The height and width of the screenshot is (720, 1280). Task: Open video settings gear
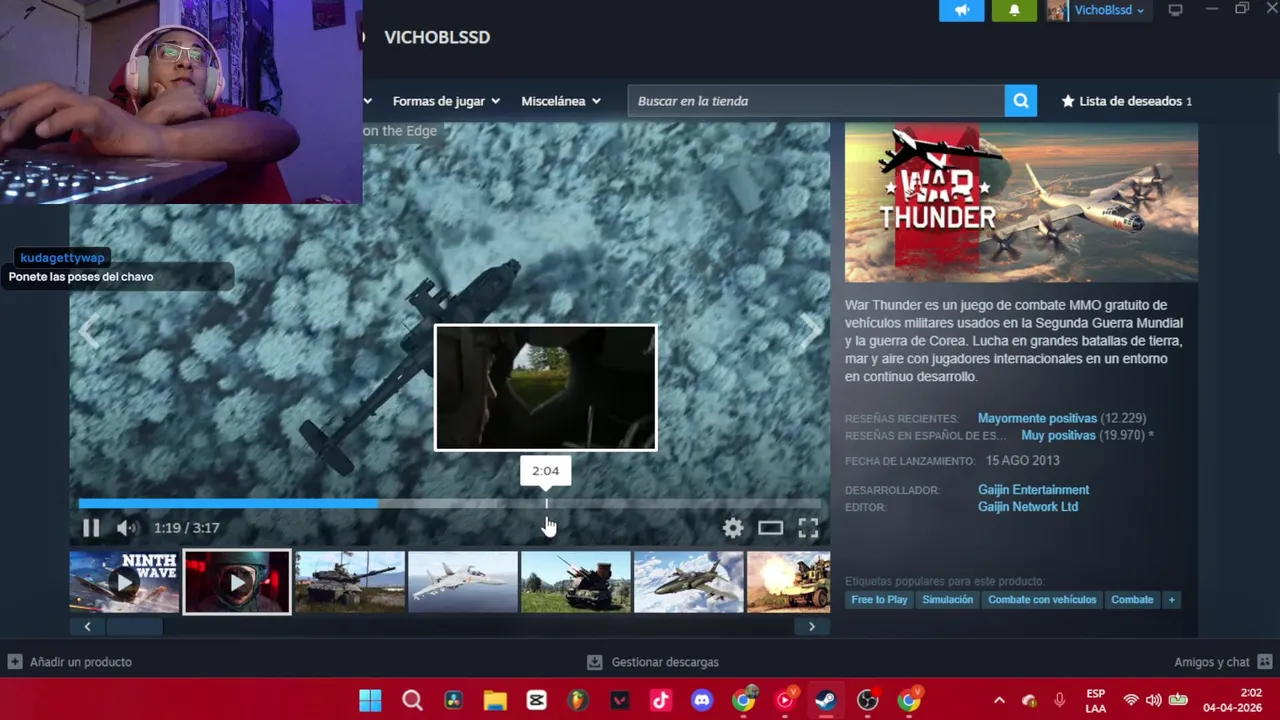point(733,528)
